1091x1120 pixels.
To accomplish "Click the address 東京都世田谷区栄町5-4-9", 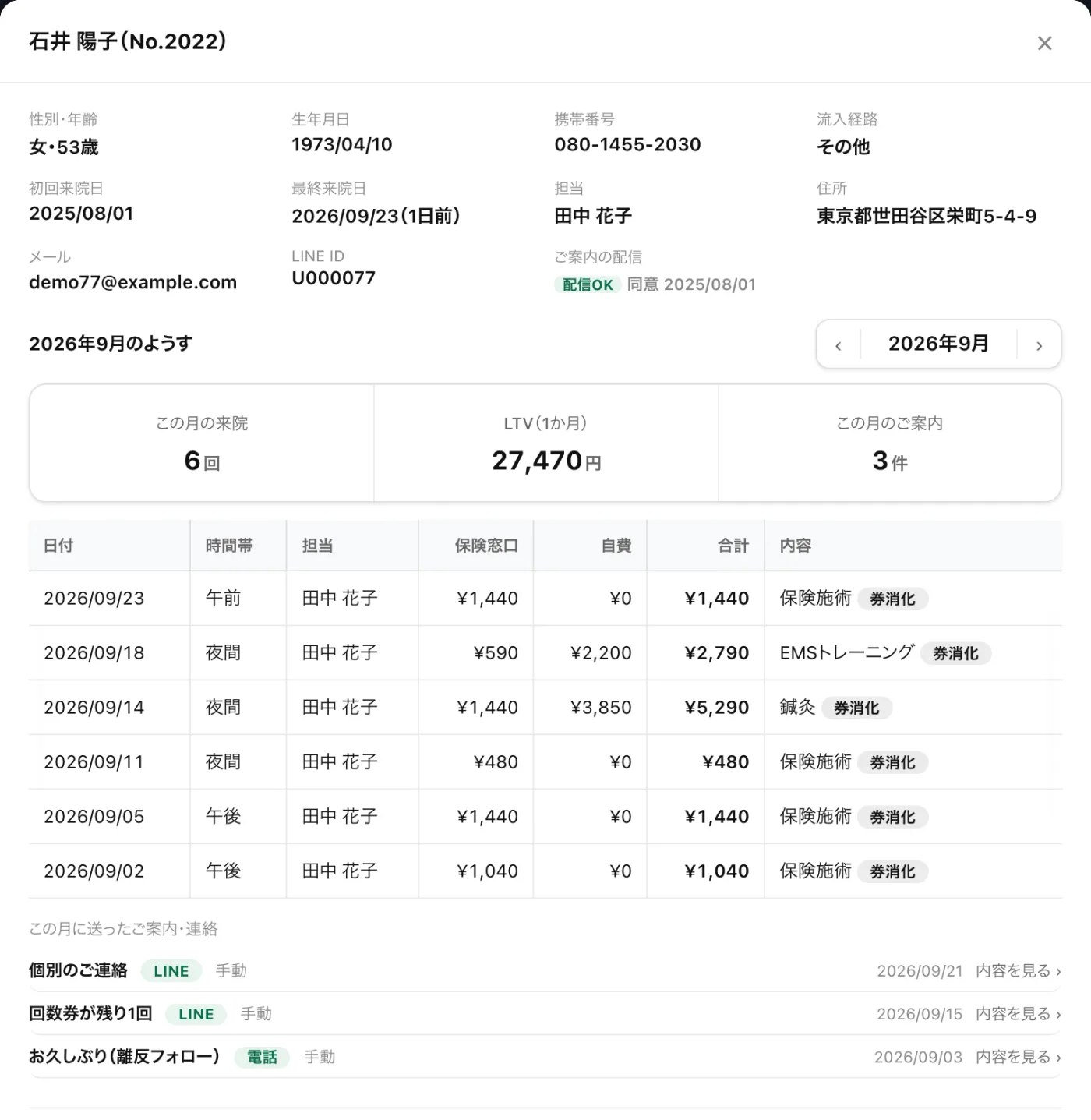I will click(927, 217).
